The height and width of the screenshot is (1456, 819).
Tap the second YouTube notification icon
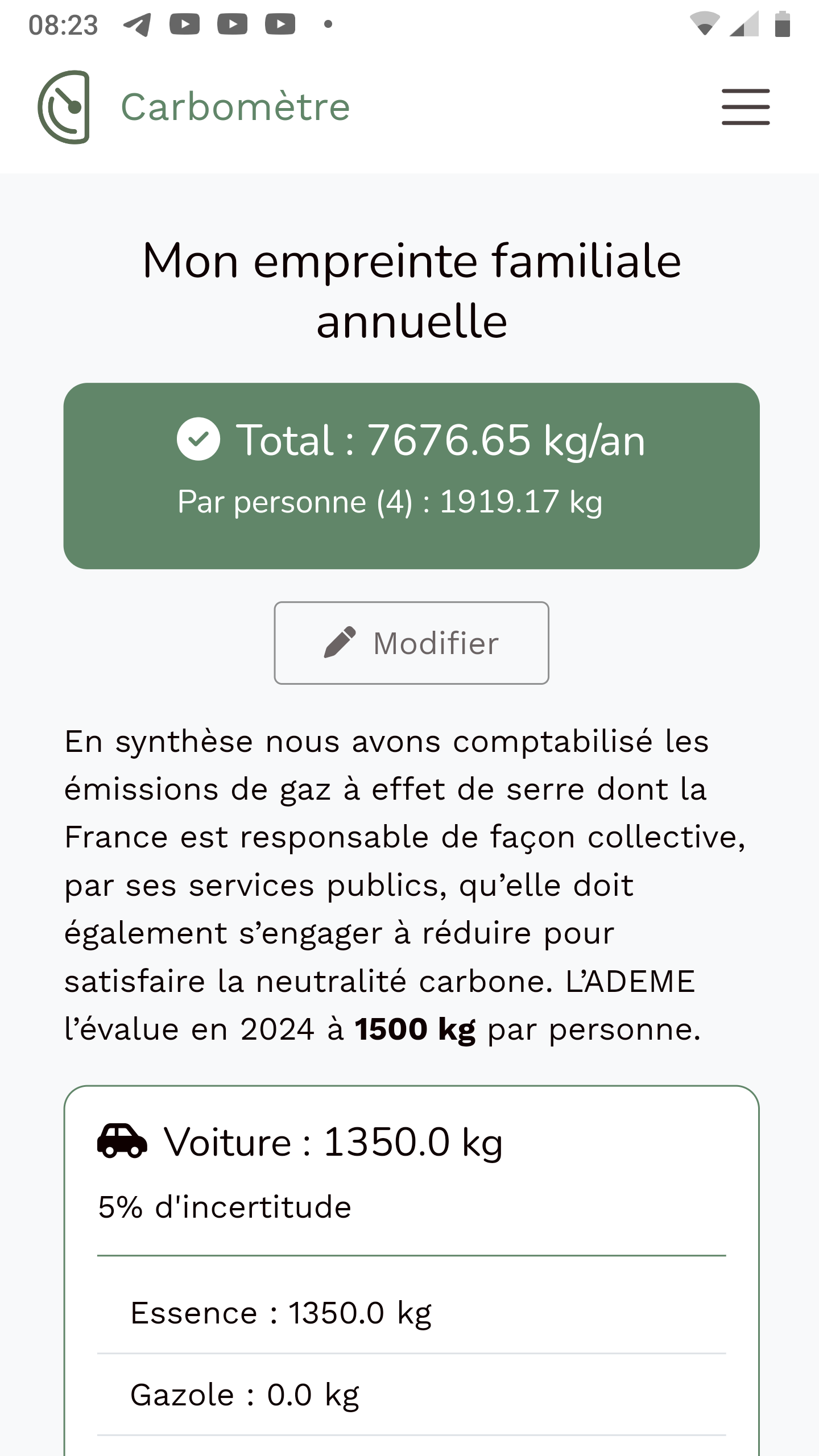coord(232,24)
